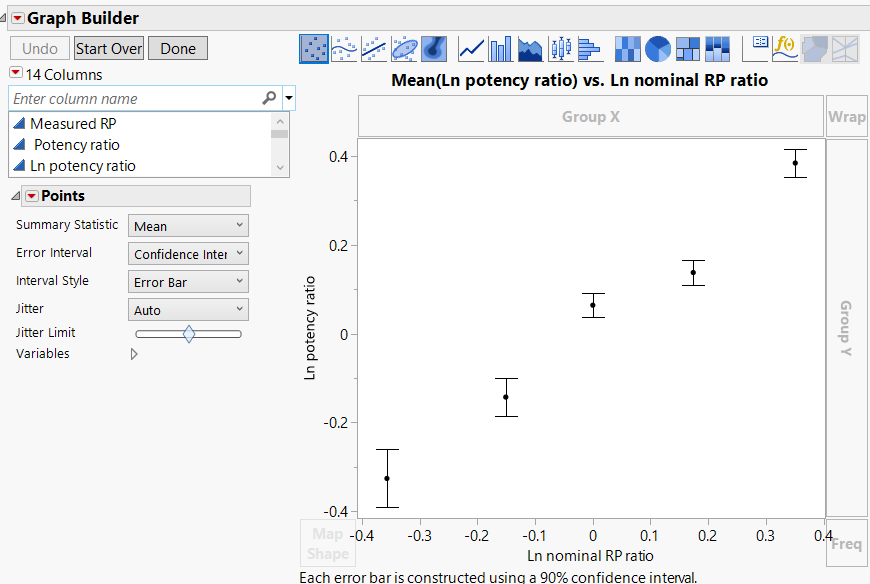Select the Points element icon
Image resolution: width=870 pixels, height=584 pixels.
tap(313, 48)
